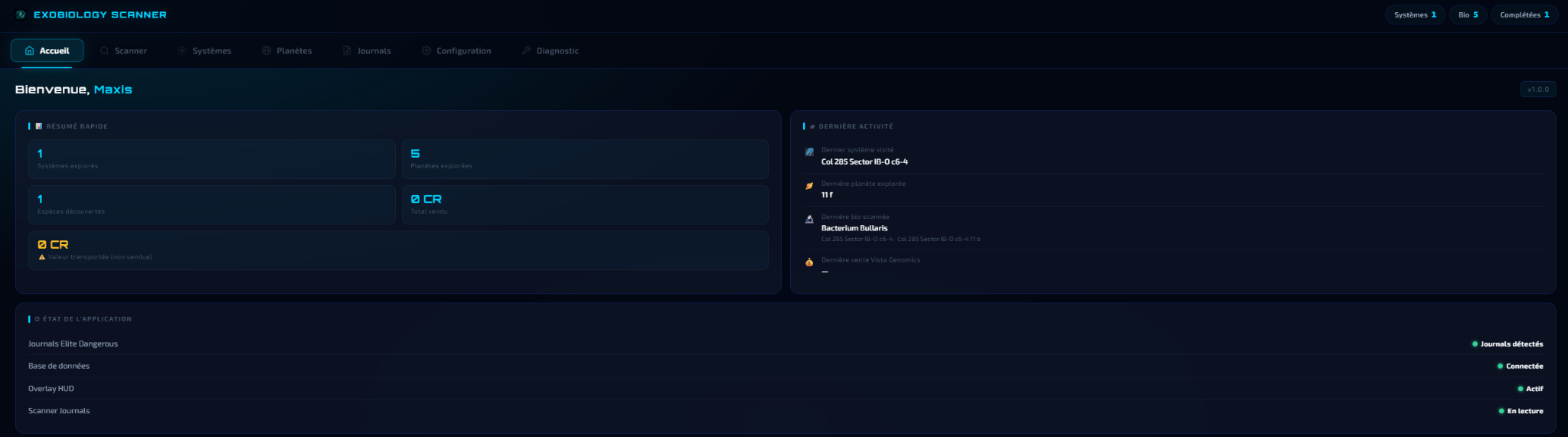Go to the Planètes tab
The image size is (1568, 437).
287,51
